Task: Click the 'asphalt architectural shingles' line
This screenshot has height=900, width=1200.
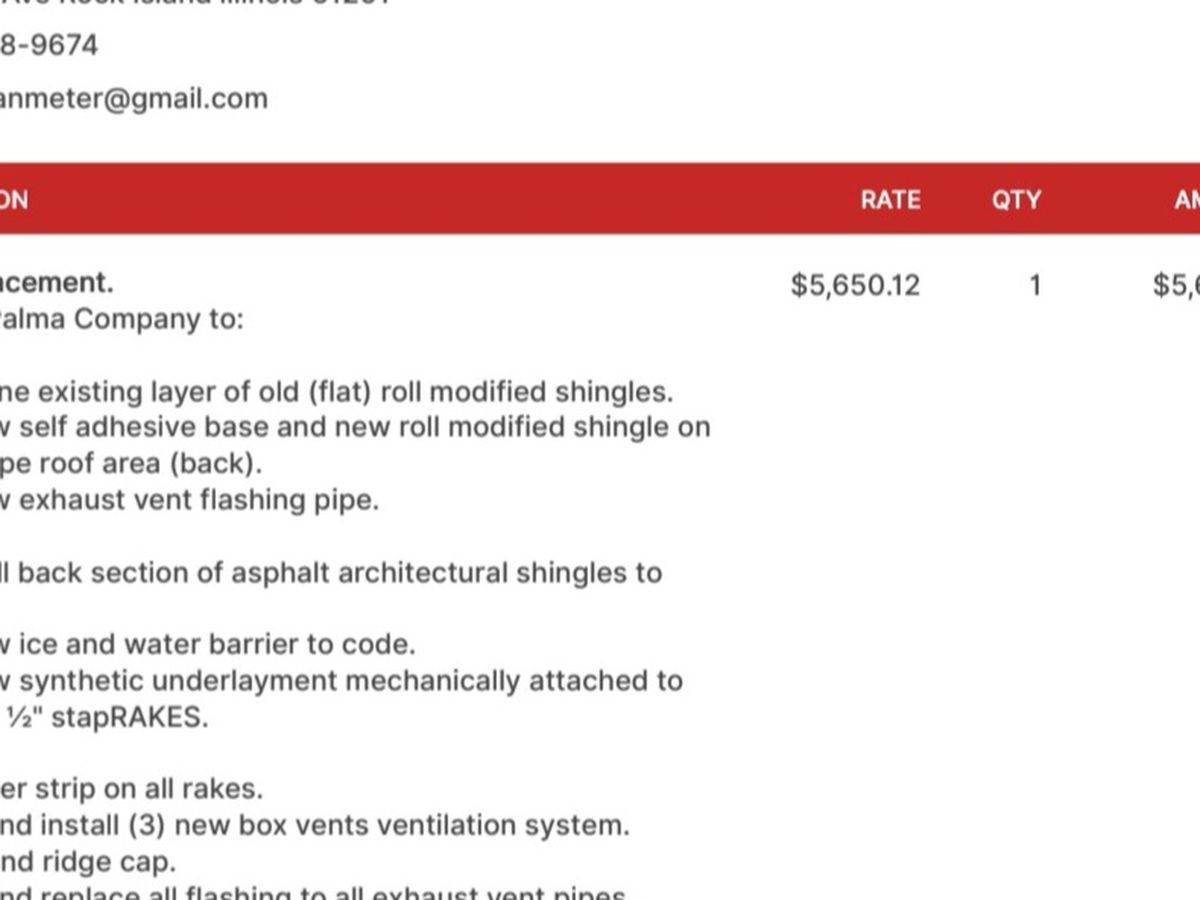Action: (331, 573)
